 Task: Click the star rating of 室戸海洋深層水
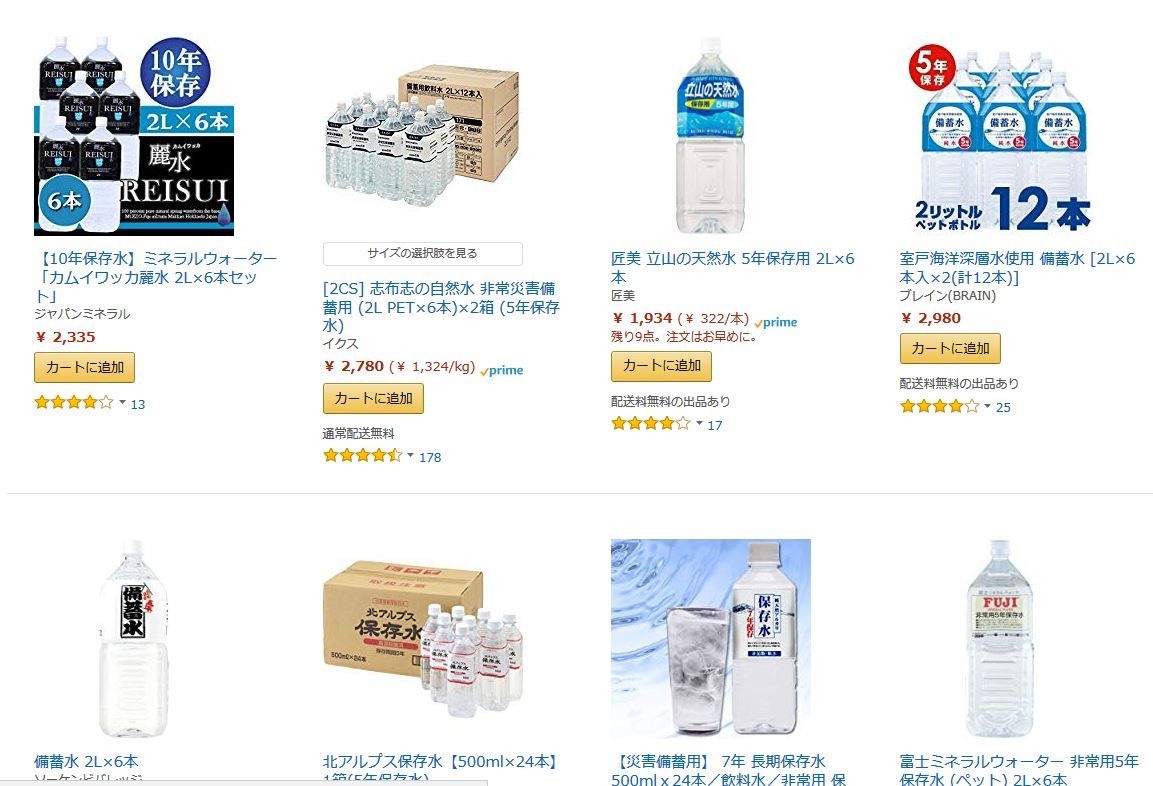coord(940,406)
